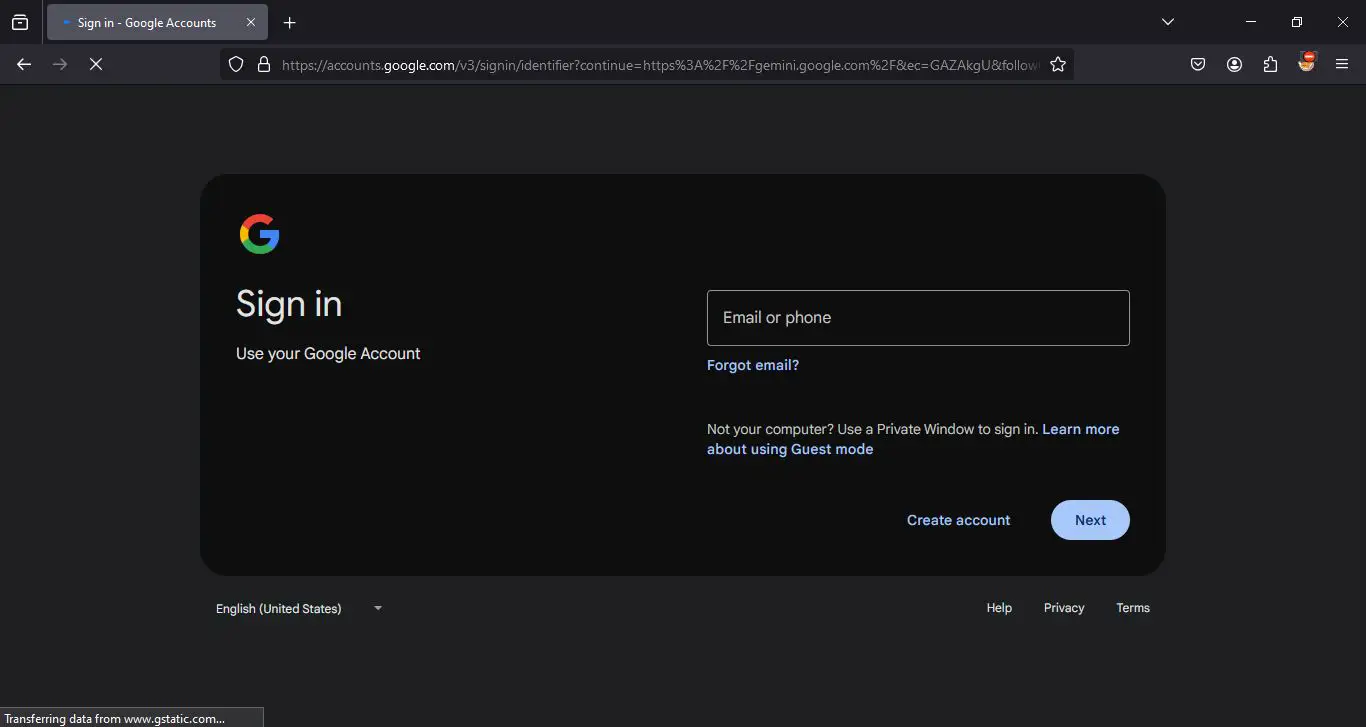Click the Sign in heading text
Viewport: 1366px width, 727px height.
(x=289, y=304)
